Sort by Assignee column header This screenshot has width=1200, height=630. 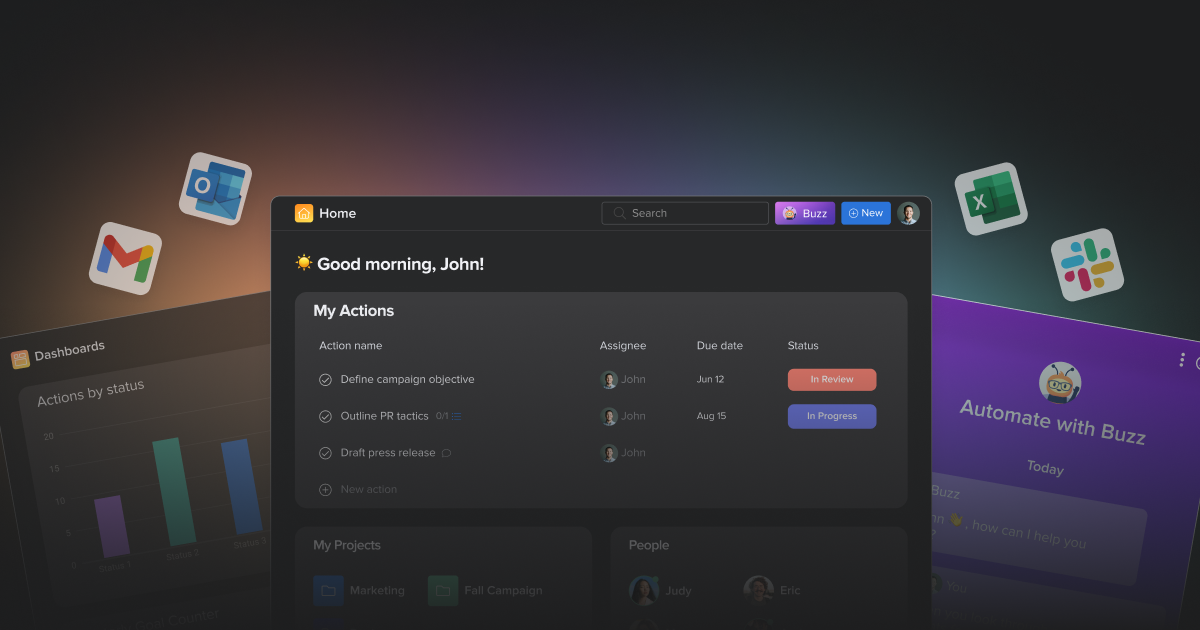[x=623, y=346]
